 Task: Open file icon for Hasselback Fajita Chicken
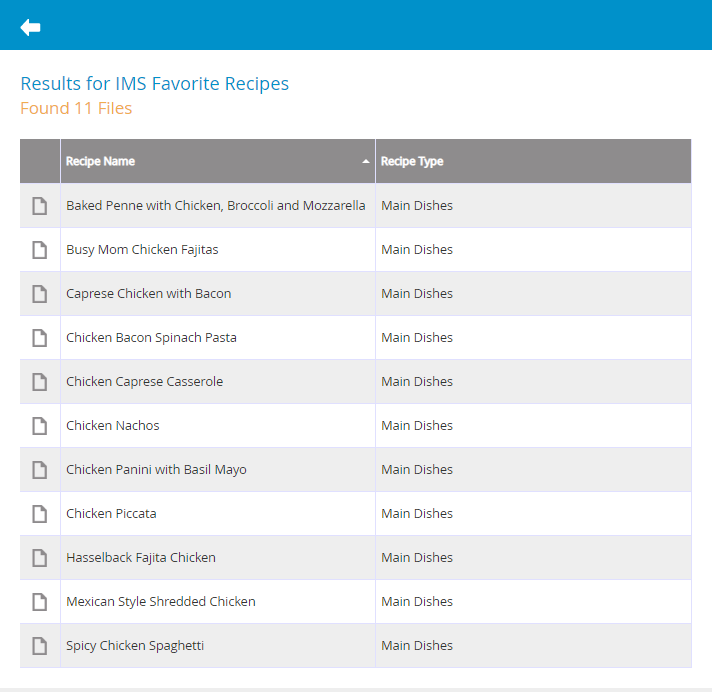[40, 558]
